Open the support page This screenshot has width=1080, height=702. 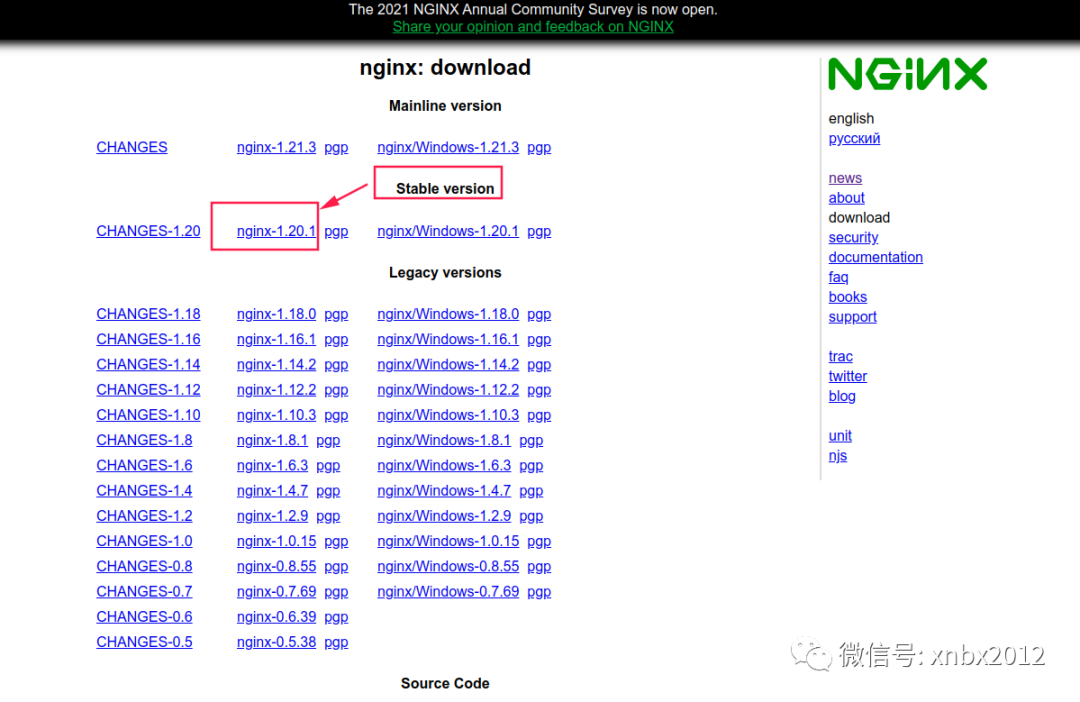853,317
